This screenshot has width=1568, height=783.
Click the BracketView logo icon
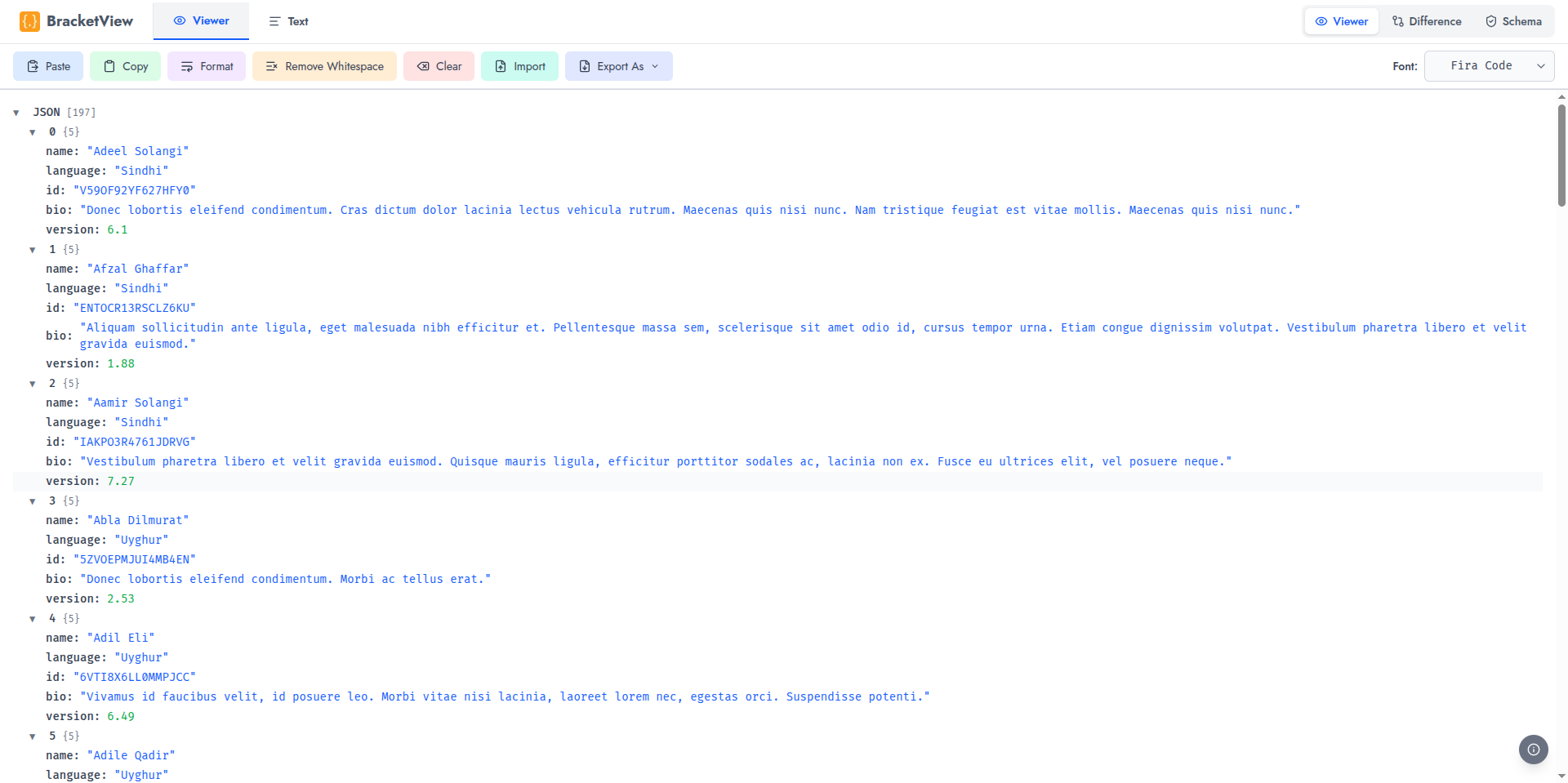point(29,21)
